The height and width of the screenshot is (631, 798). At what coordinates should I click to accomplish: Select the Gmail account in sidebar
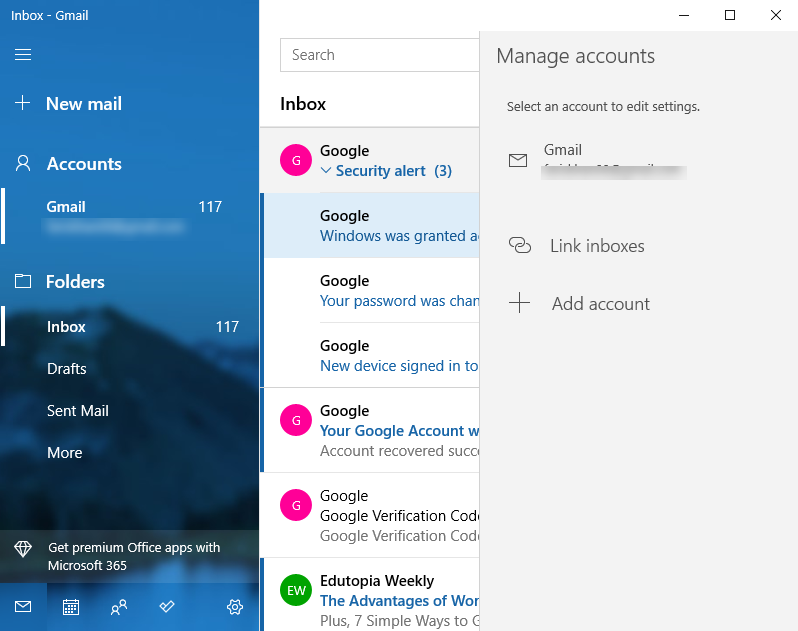(129, 216)
